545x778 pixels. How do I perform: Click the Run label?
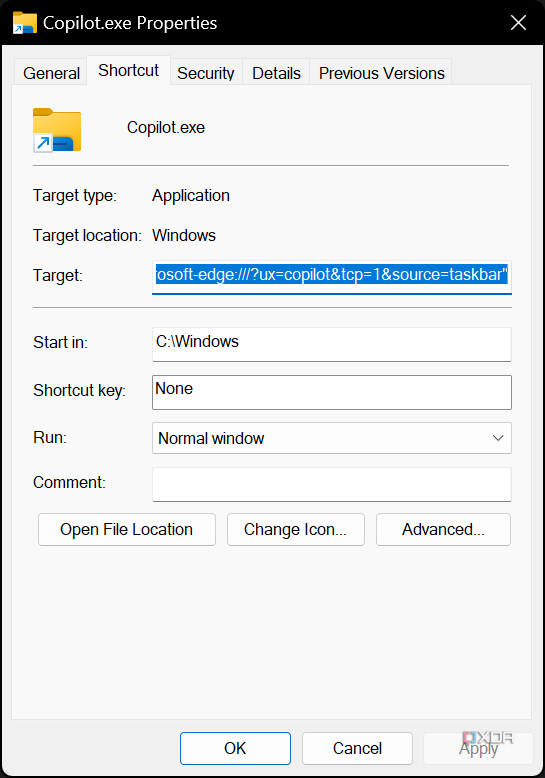(50, 437)
